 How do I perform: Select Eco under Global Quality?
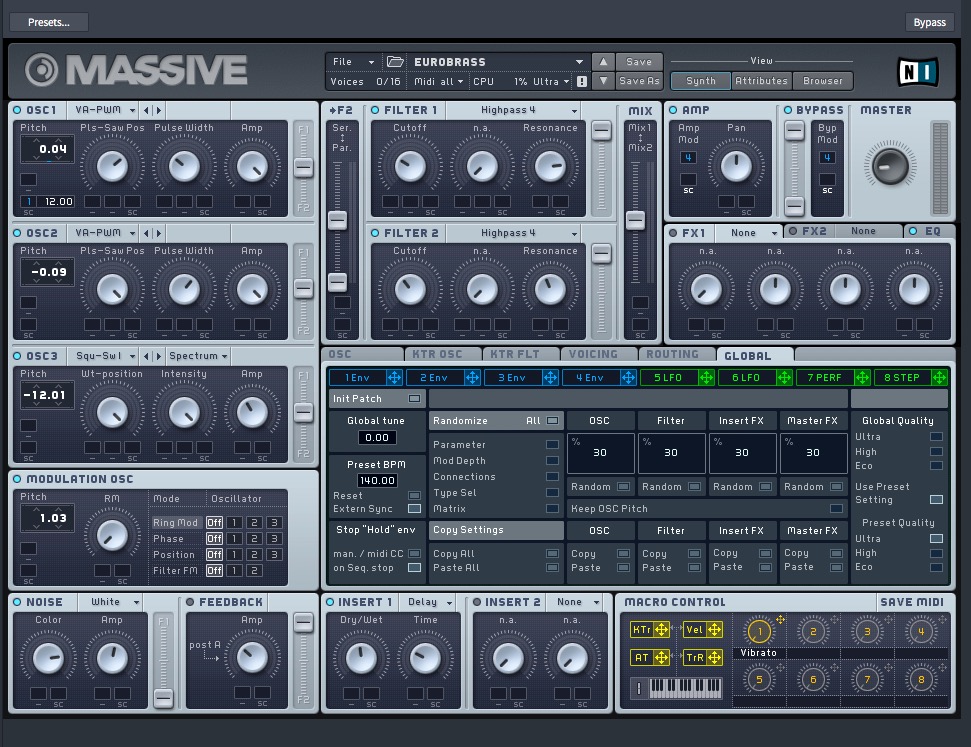tap(936, 465)
